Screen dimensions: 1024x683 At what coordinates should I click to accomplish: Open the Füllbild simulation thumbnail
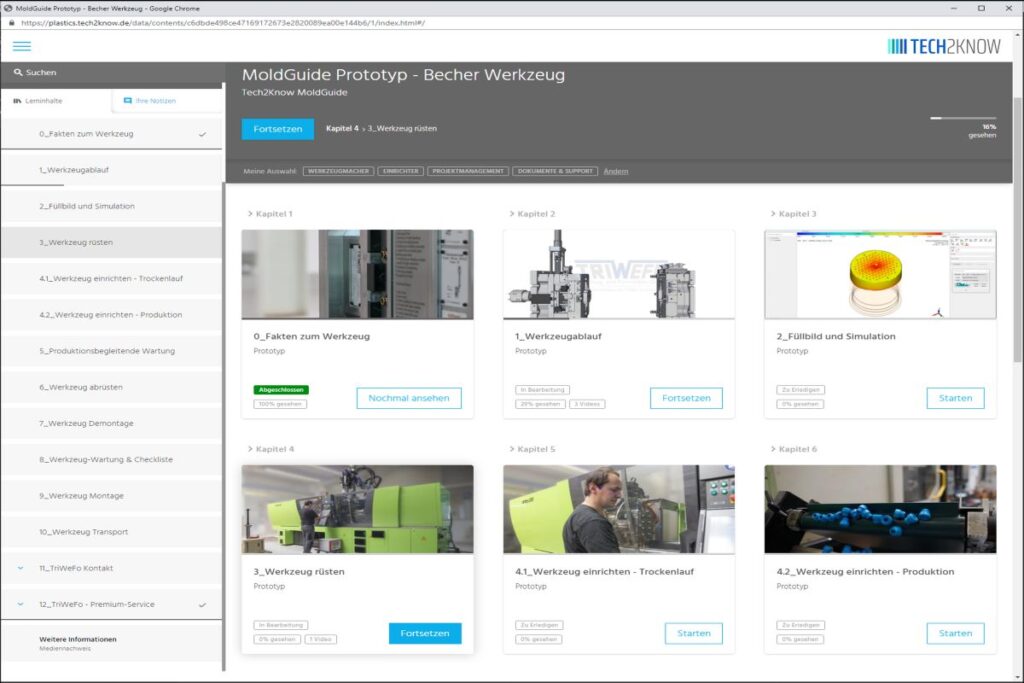coord(880,274)
